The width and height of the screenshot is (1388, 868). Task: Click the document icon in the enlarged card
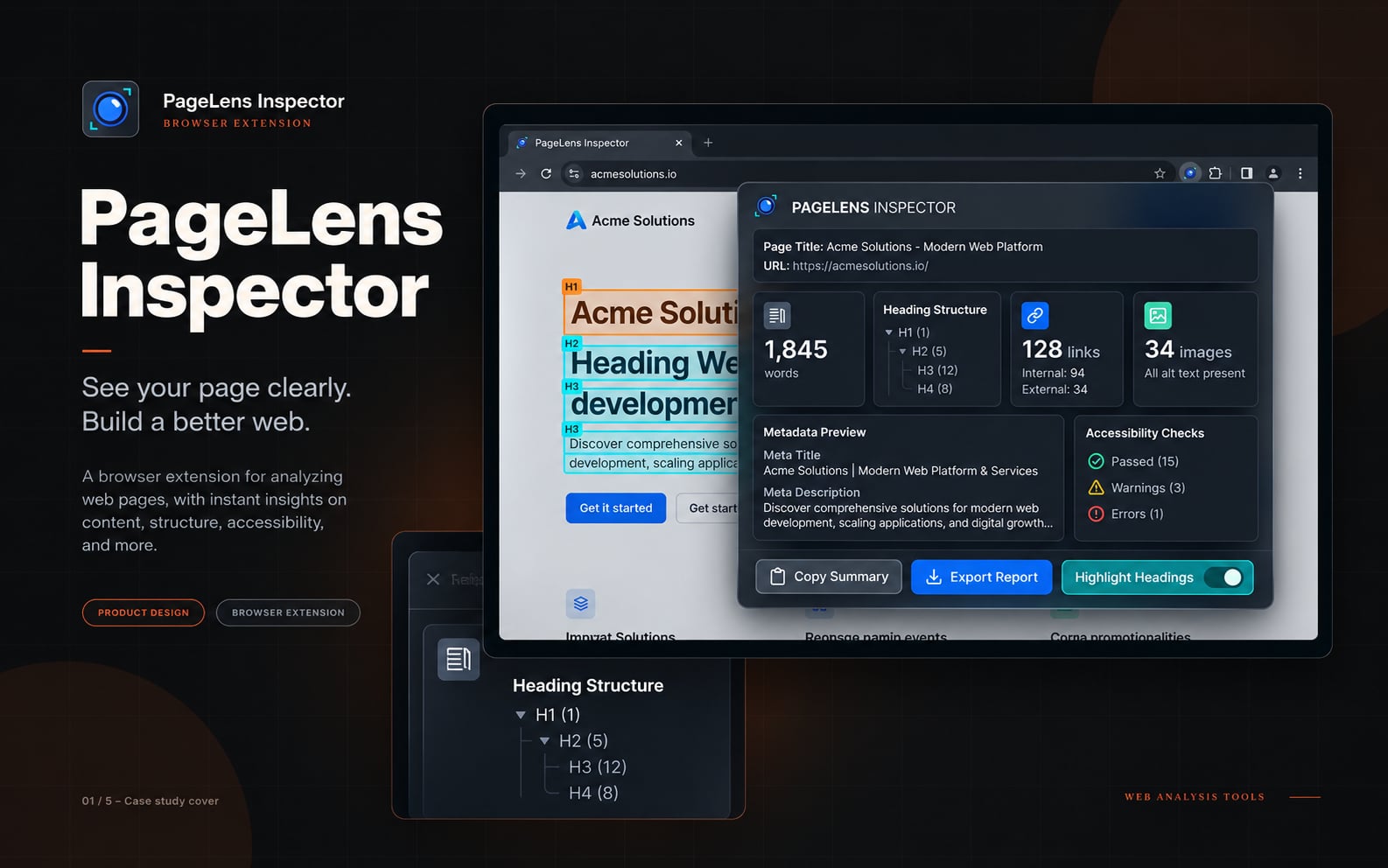click(459, 659)
